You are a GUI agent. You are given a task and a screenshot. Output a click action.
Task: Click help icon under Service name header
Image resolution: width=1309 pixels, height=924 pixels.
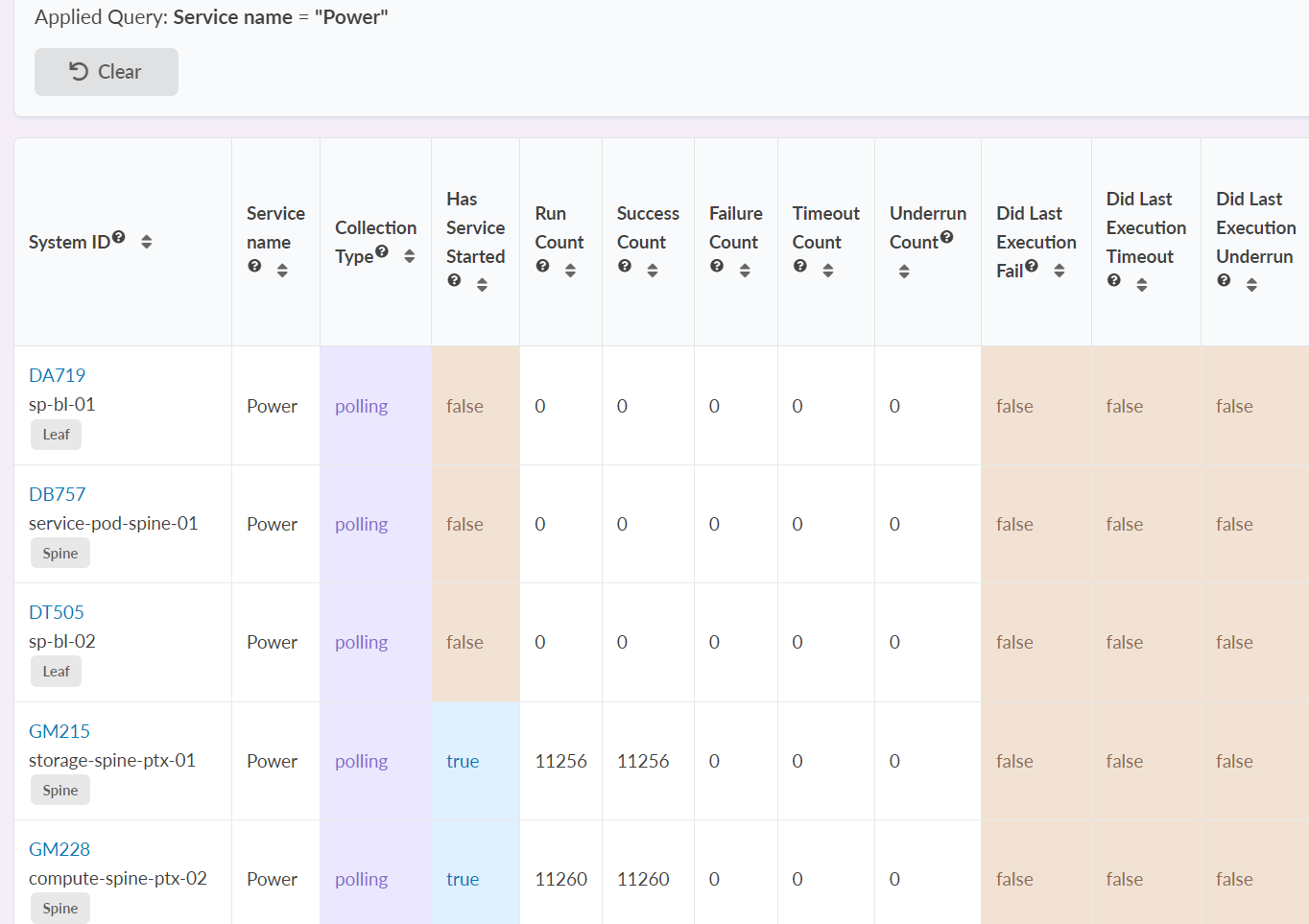[254, 266]
